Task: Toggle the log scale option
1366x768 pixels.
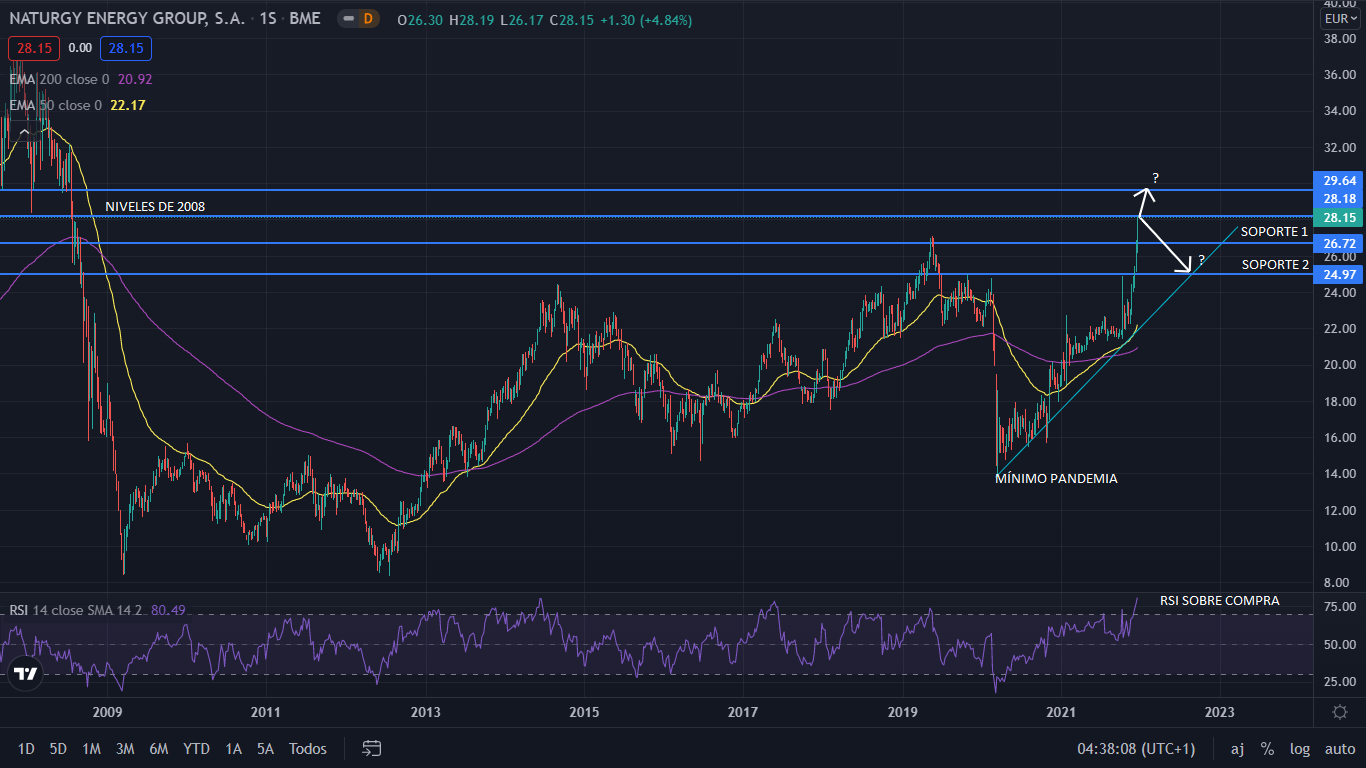Action: (1300, 748)
